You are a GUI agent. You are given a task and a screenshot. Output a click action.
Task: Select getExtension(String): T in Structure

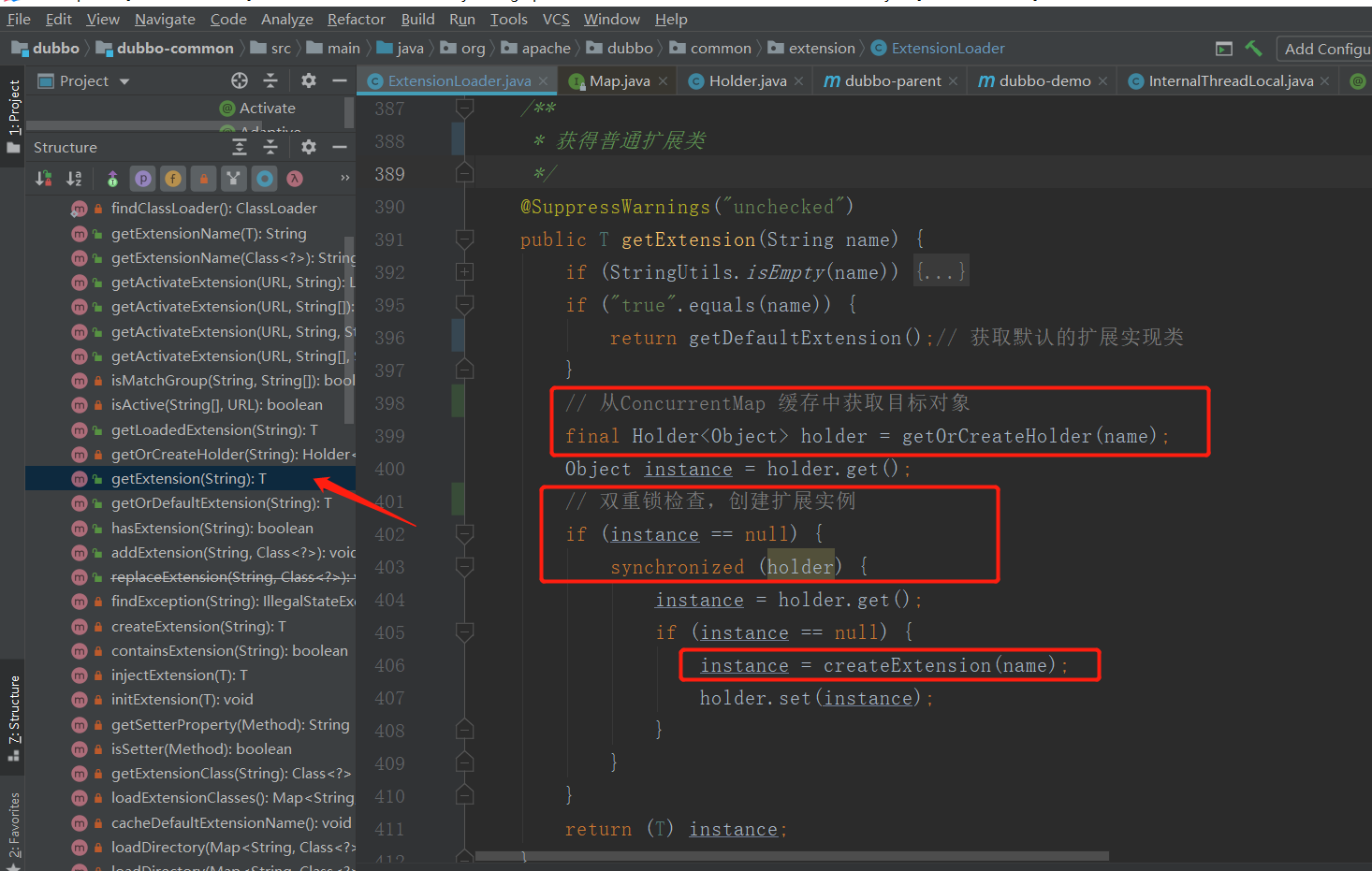coord(190,479)
